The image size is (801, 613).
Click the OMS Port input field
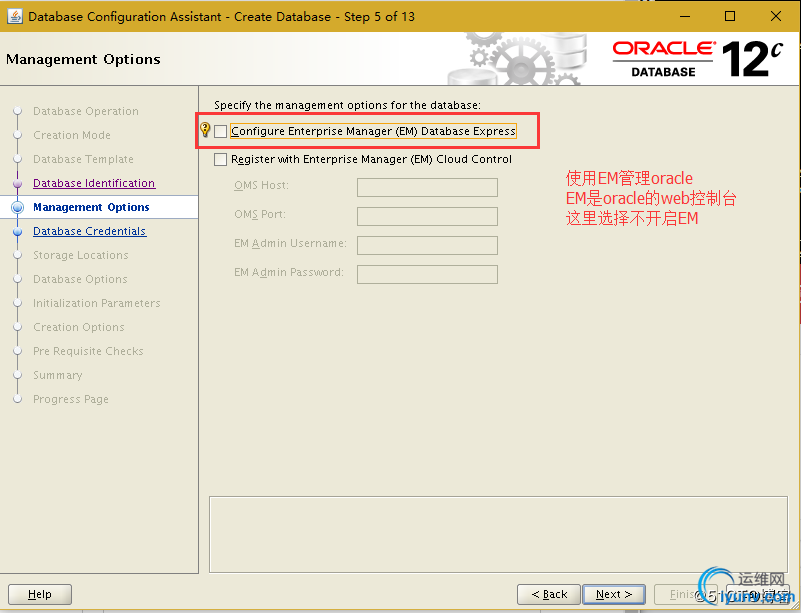pyautogui.click(x=427, y=216)
